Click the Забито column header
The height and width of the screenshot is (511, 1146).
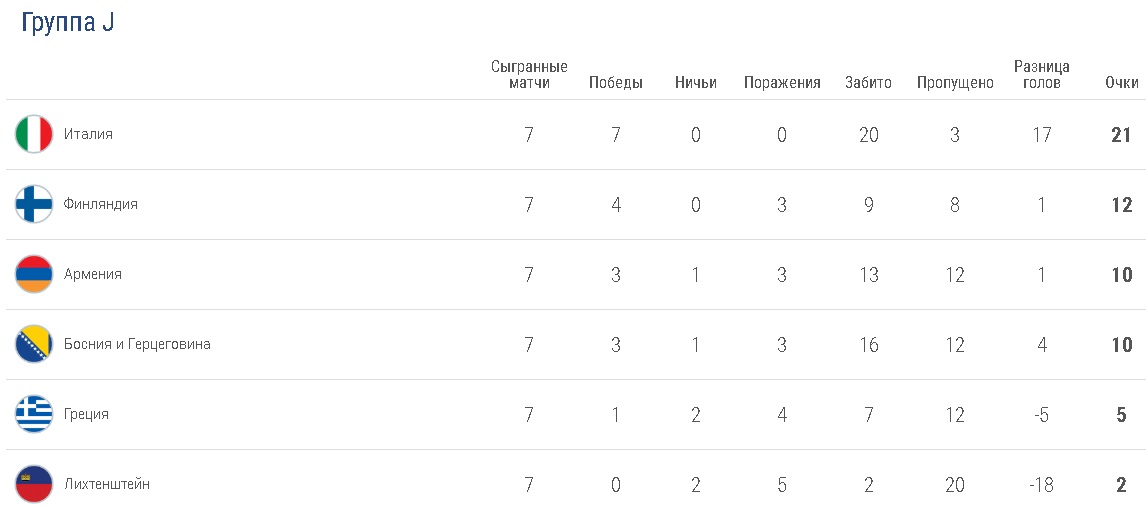pos(868,83)
